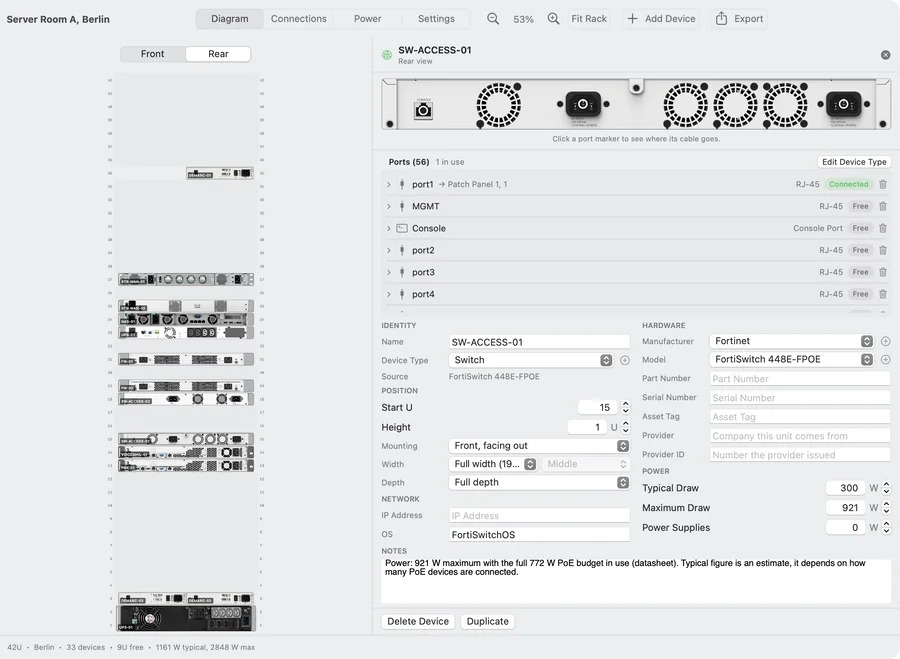Viewport: 900px width, 659px height.
Task: Click the Export share icon
Action: [x=721, y=18]
